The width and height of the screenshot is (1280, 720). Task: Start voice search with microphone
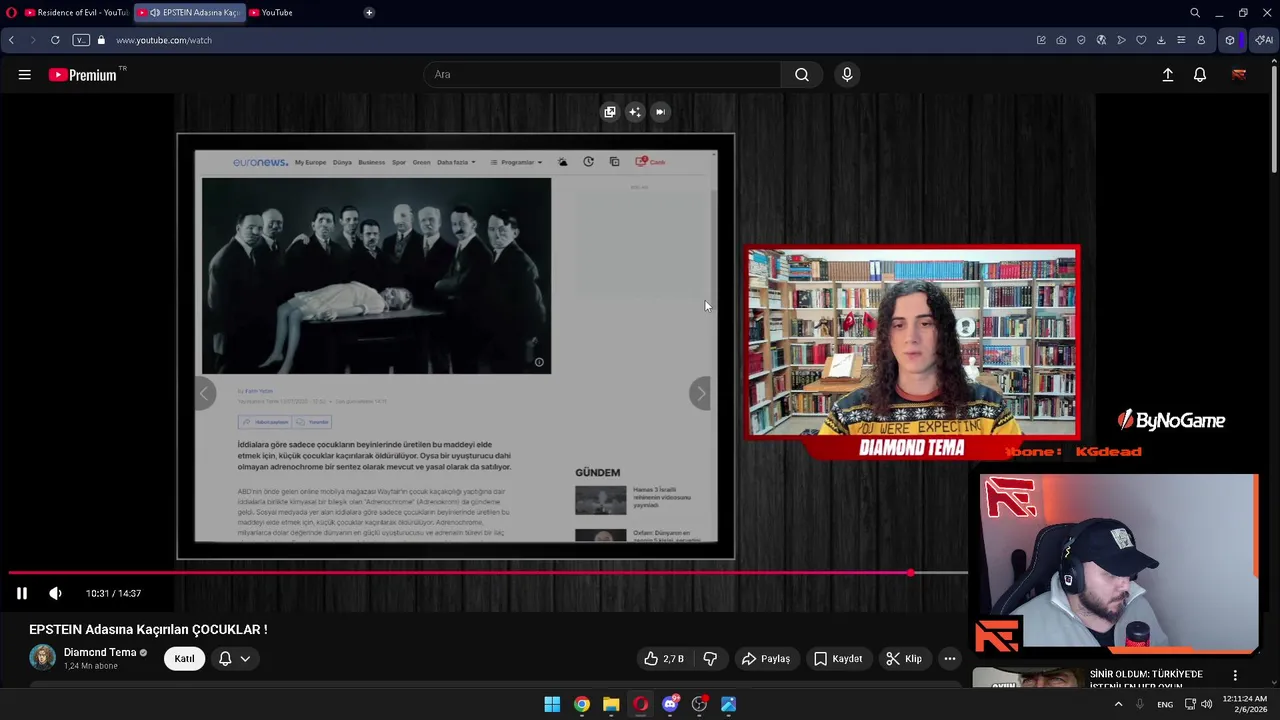(x=847, y=75)
